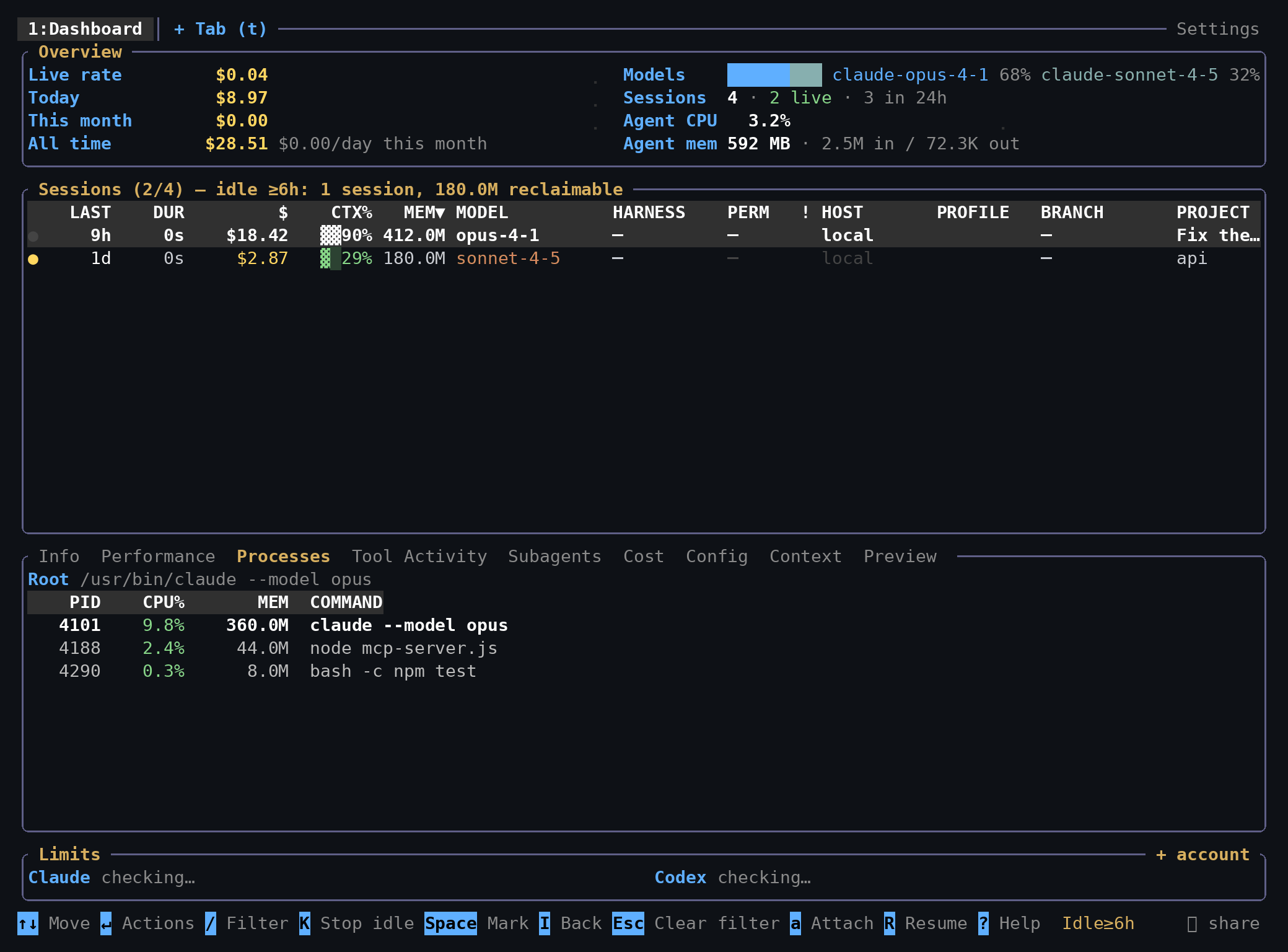
Task: Click the yellow status dot on sonnet-4-5 row
Action: click(33, 259)
